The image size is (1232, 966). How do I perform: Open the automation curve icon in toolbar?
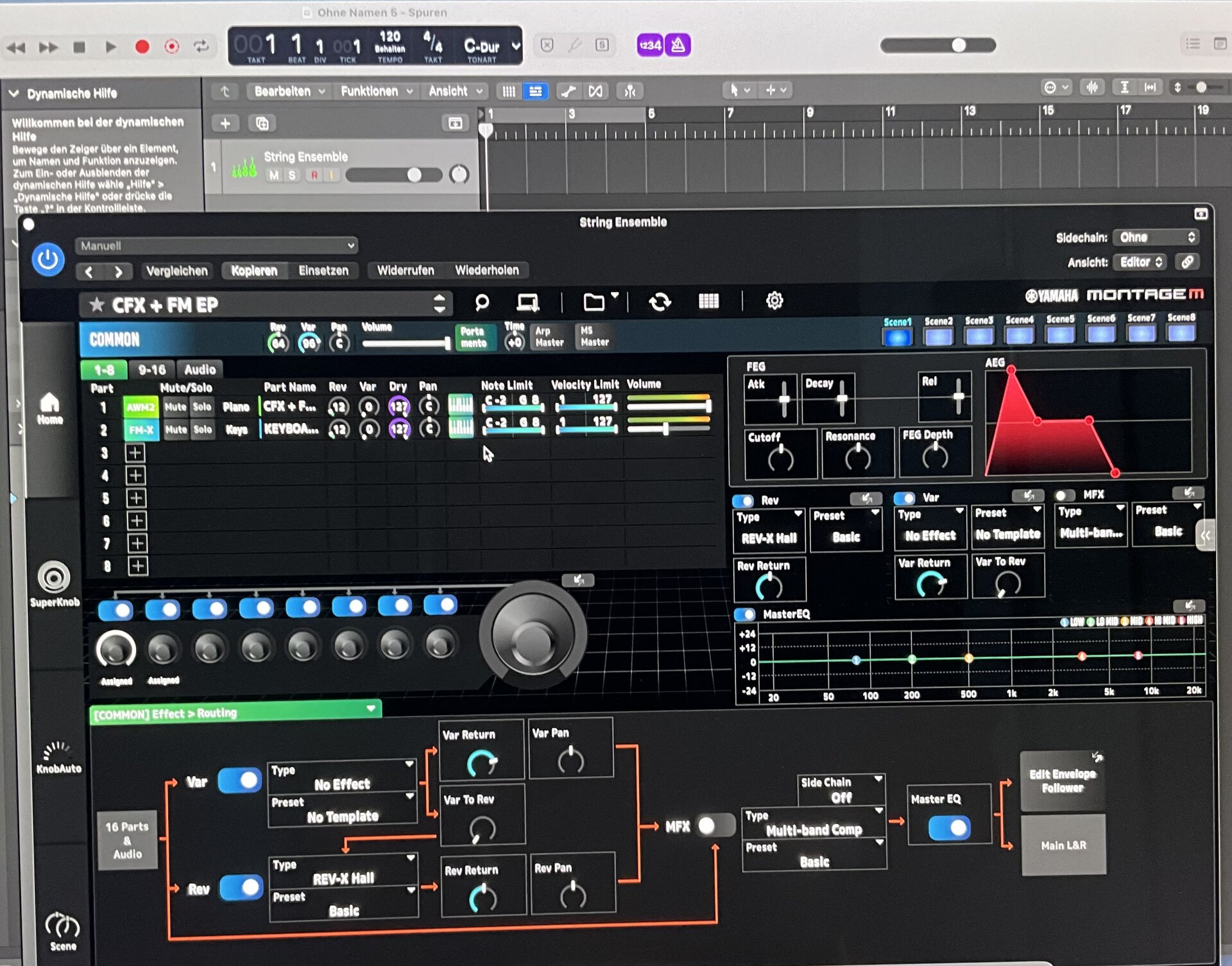coord(568,91)
